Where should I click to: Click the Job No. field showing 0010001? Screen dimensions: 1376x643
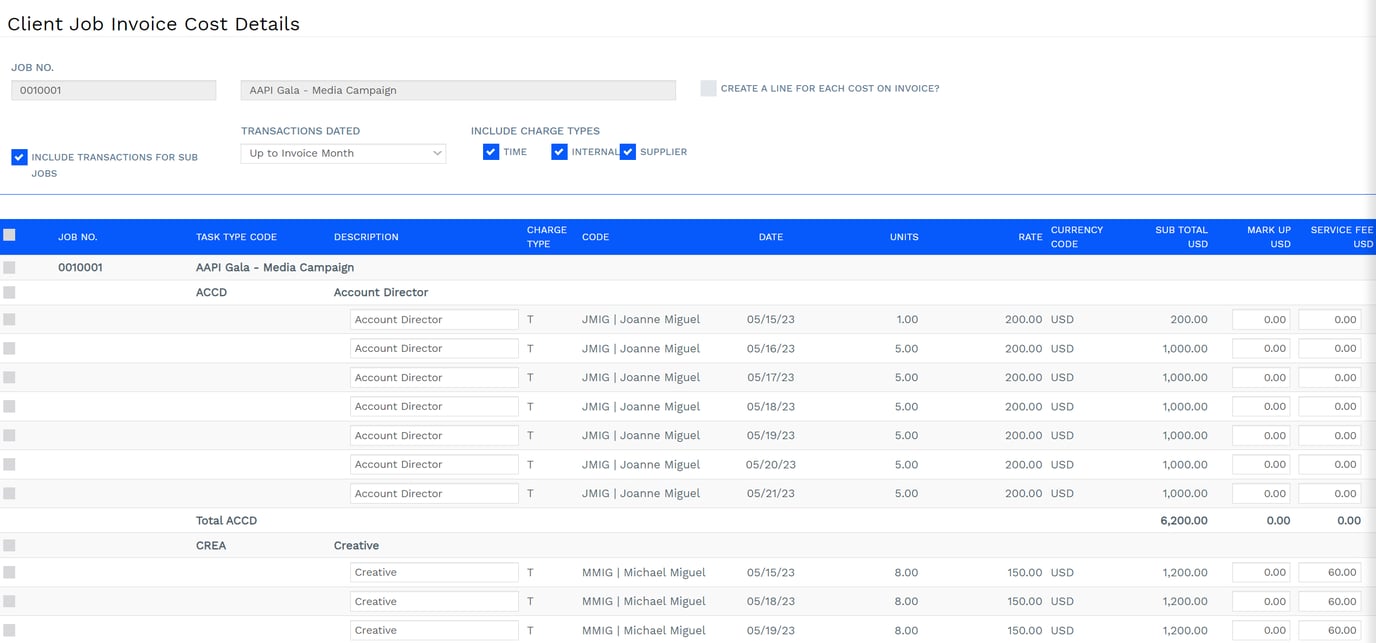click(113, 90)
